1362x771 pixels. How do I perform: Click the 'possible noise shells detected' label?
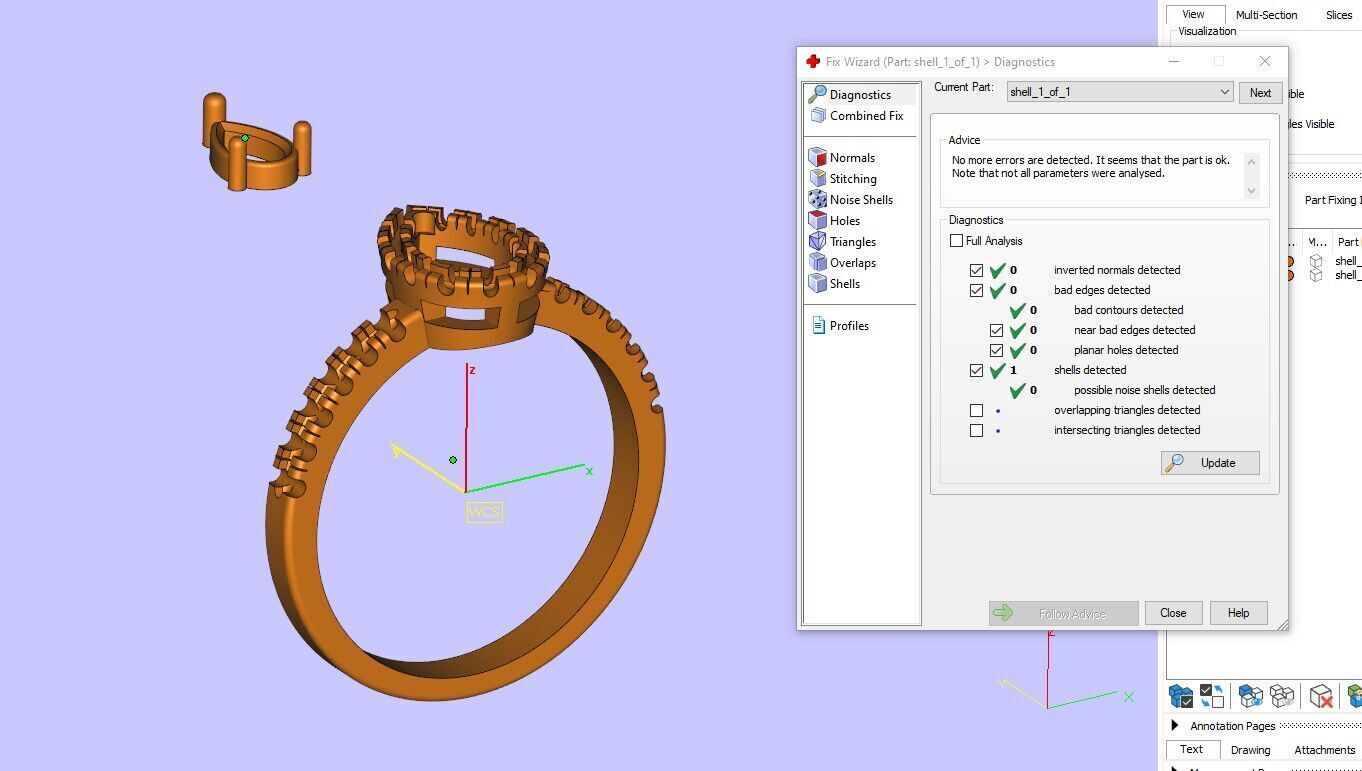(x=1144, y=390)
